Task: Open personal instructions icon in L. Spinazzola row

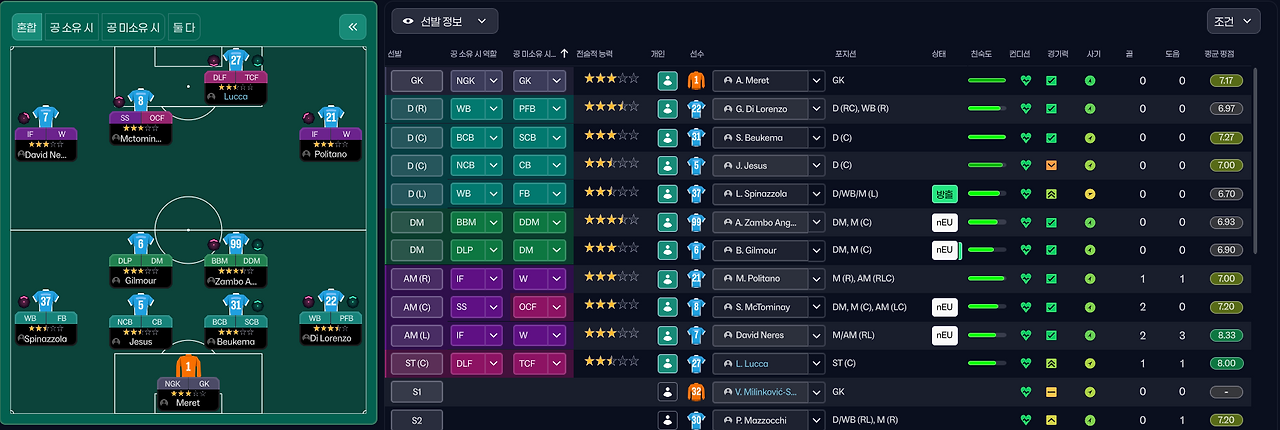Action: tap(667, 194)
